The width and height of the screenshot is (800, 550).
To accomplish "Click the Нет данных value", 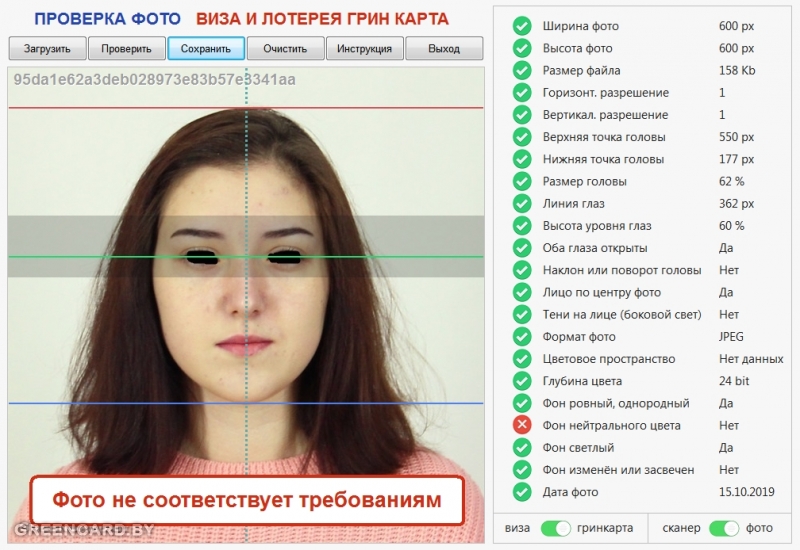I will (x=751, y=359).
